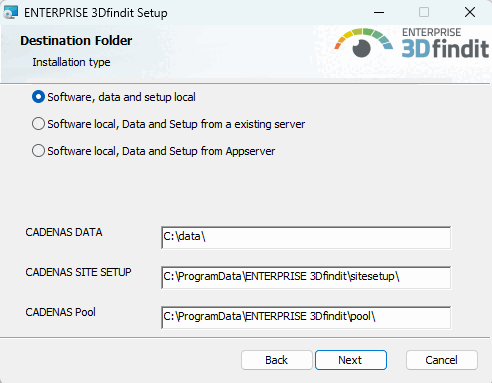Close the ENTERPRISE 3Dfindit Setup window
This screenshot has height=383, width=492.
click(470, 13)
